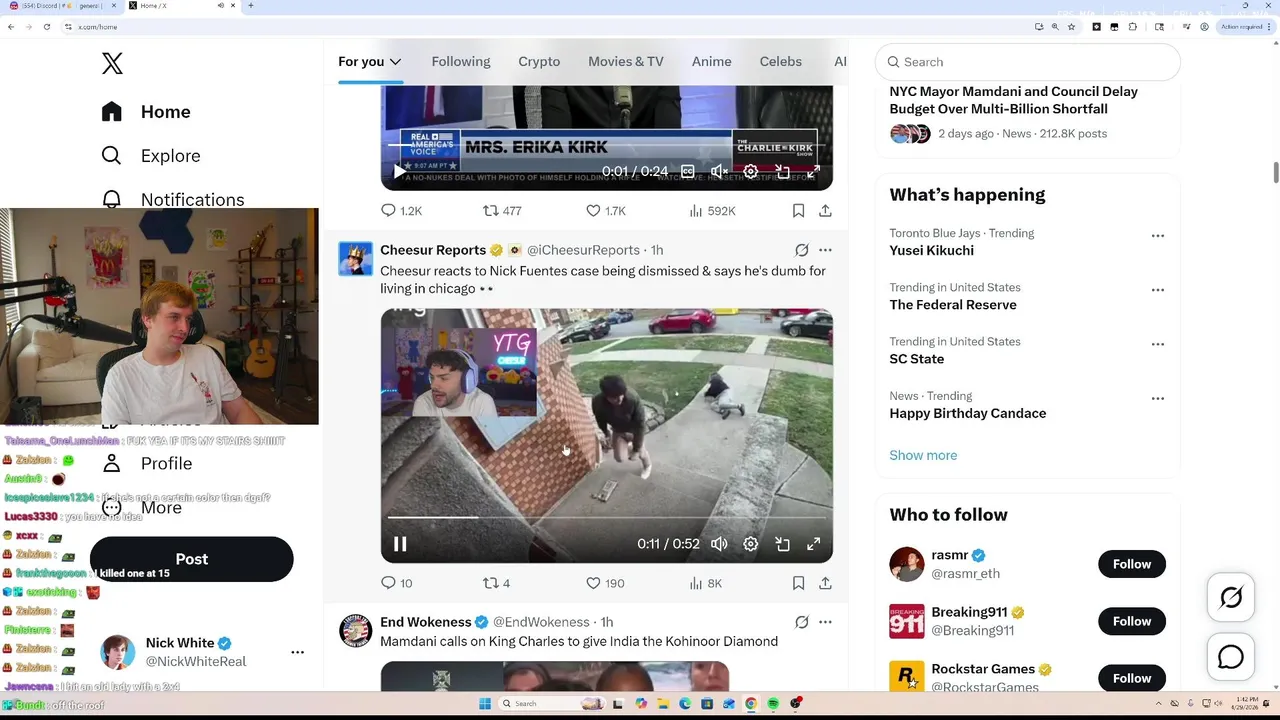This screenshot has width=1280, height=720.
Task: Click the X logo in the sidebar
Action: [x=112, y=63]
